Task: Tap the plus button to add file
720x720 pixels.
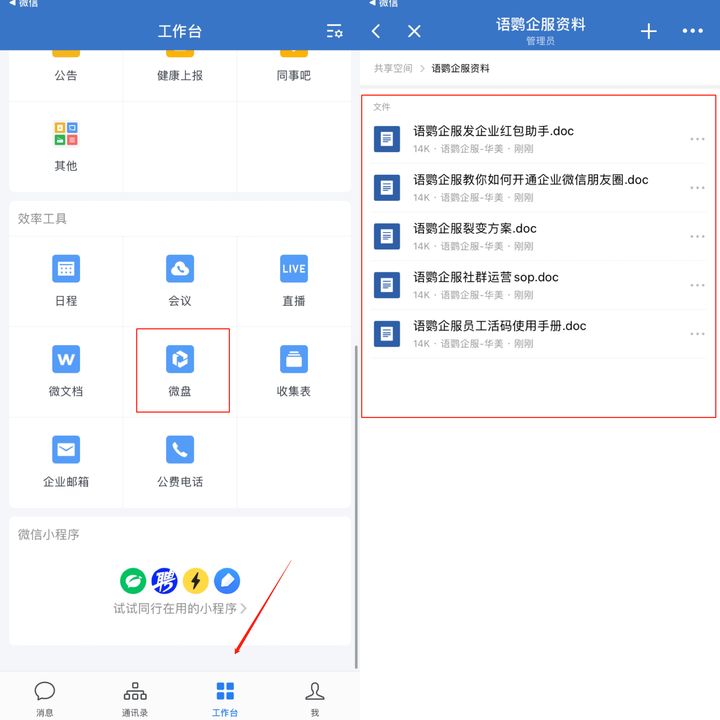Action: (648, 31)
